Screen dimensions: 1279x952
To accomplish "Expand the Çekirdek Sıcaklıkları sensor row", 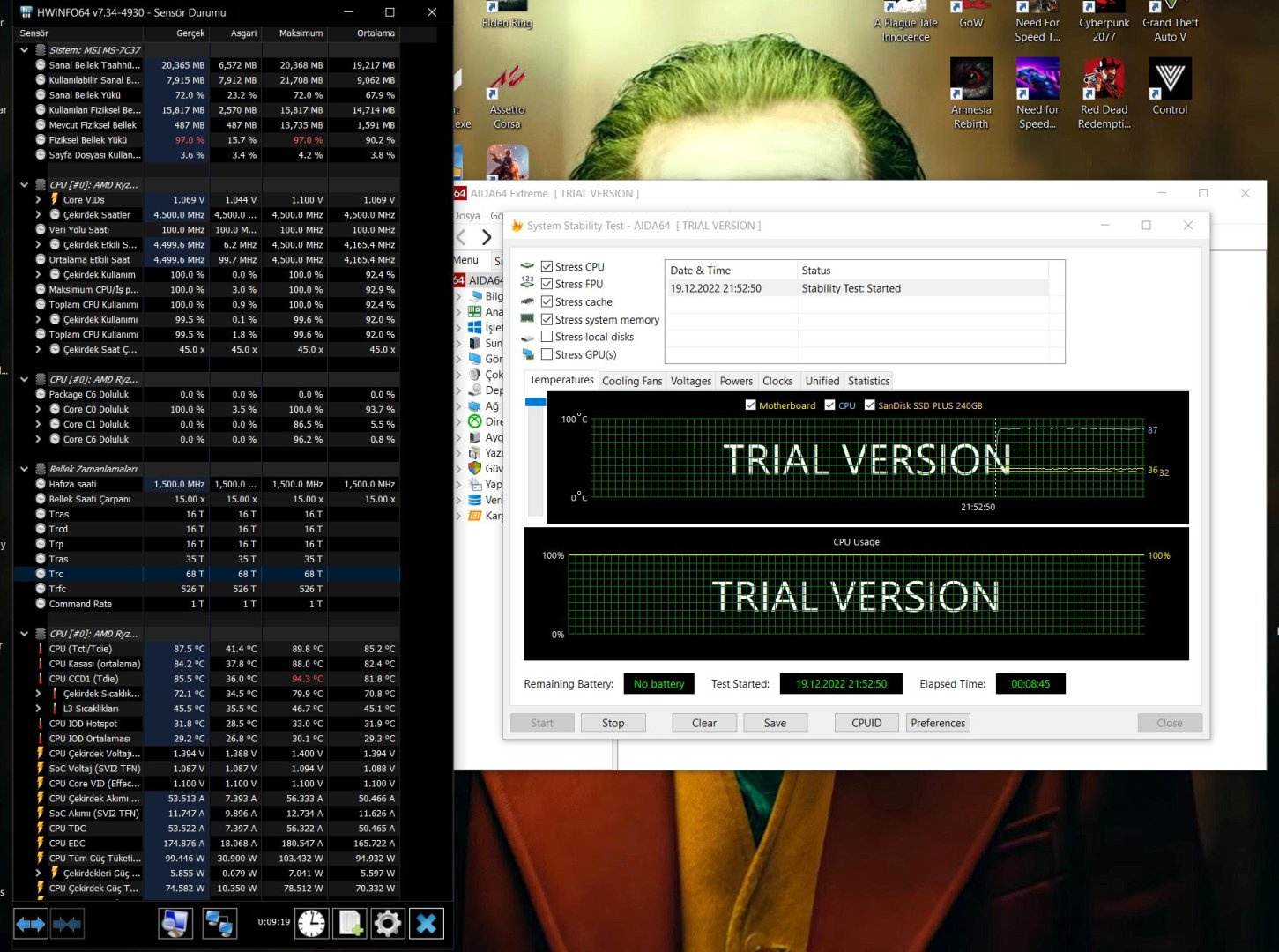I will (38, 694).
